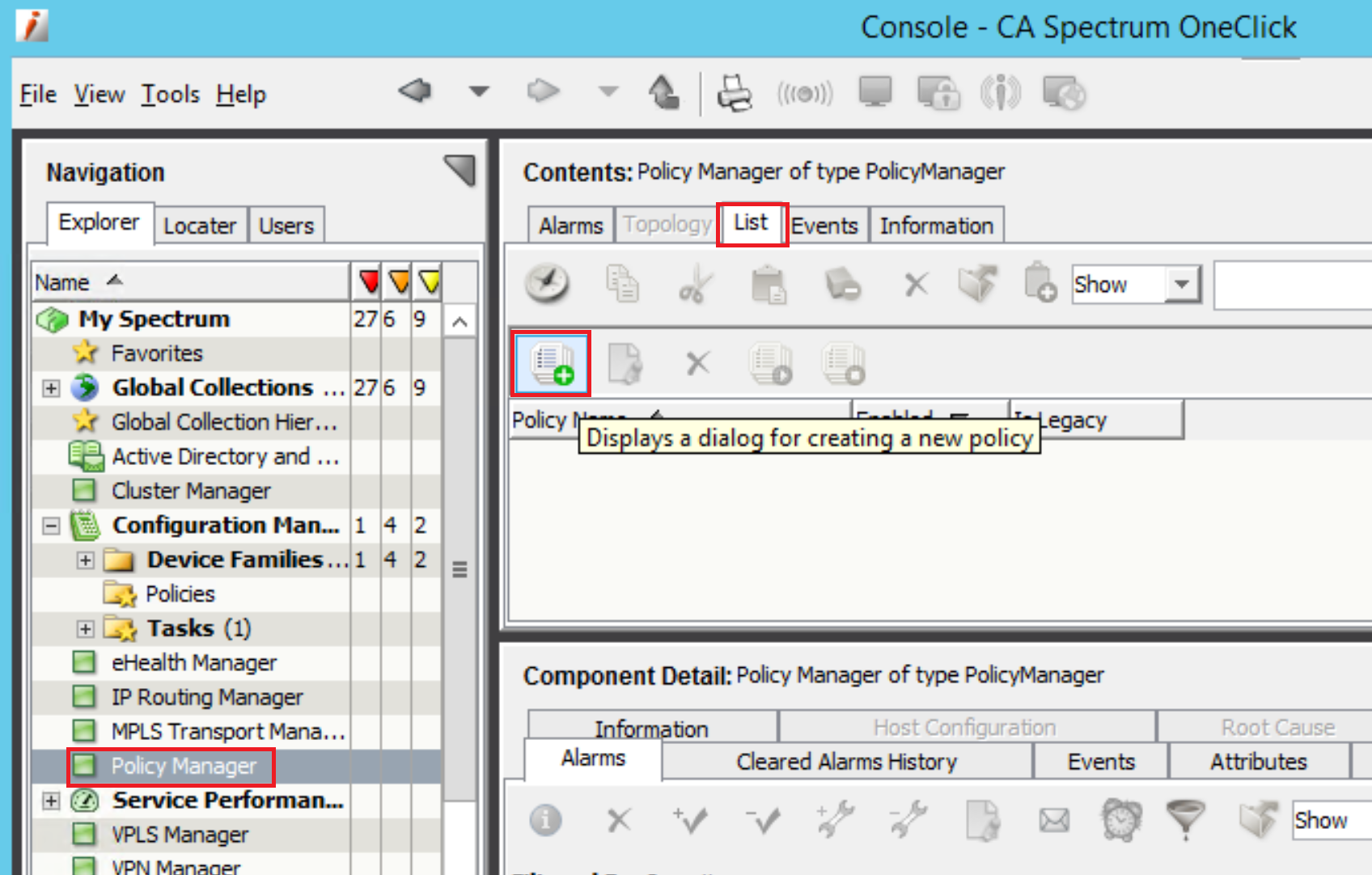Switch to the Explorer tab

click(x=100, y=222)
